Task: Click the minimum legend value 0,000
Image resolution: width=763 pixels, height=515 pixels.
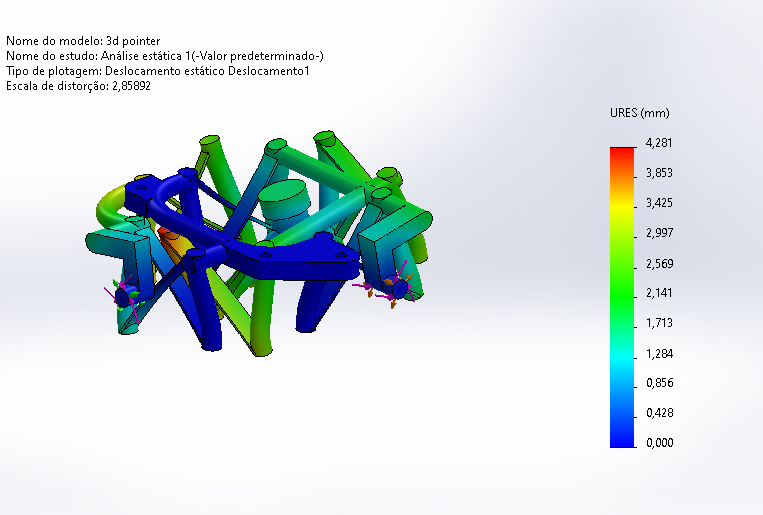Action: (x=659, y=442)
